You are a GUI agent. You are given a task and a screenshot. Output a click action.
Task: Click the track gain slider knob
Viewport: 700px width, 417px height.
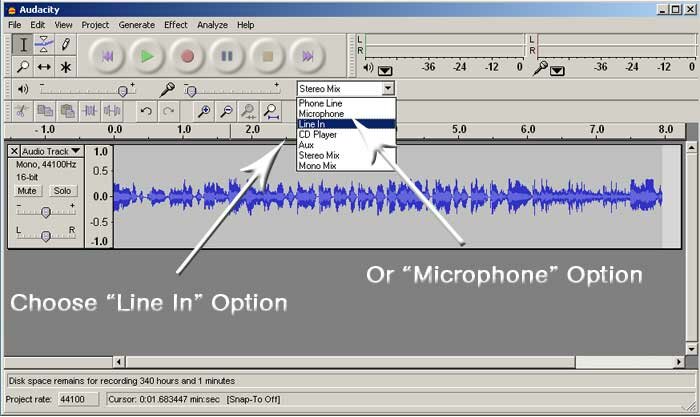click(46, 212)
